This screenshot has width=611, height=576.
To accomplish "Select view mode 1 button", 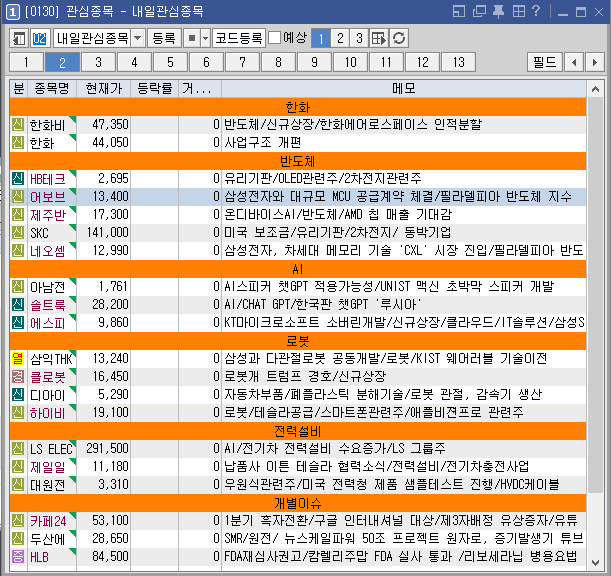I will 321,39.
